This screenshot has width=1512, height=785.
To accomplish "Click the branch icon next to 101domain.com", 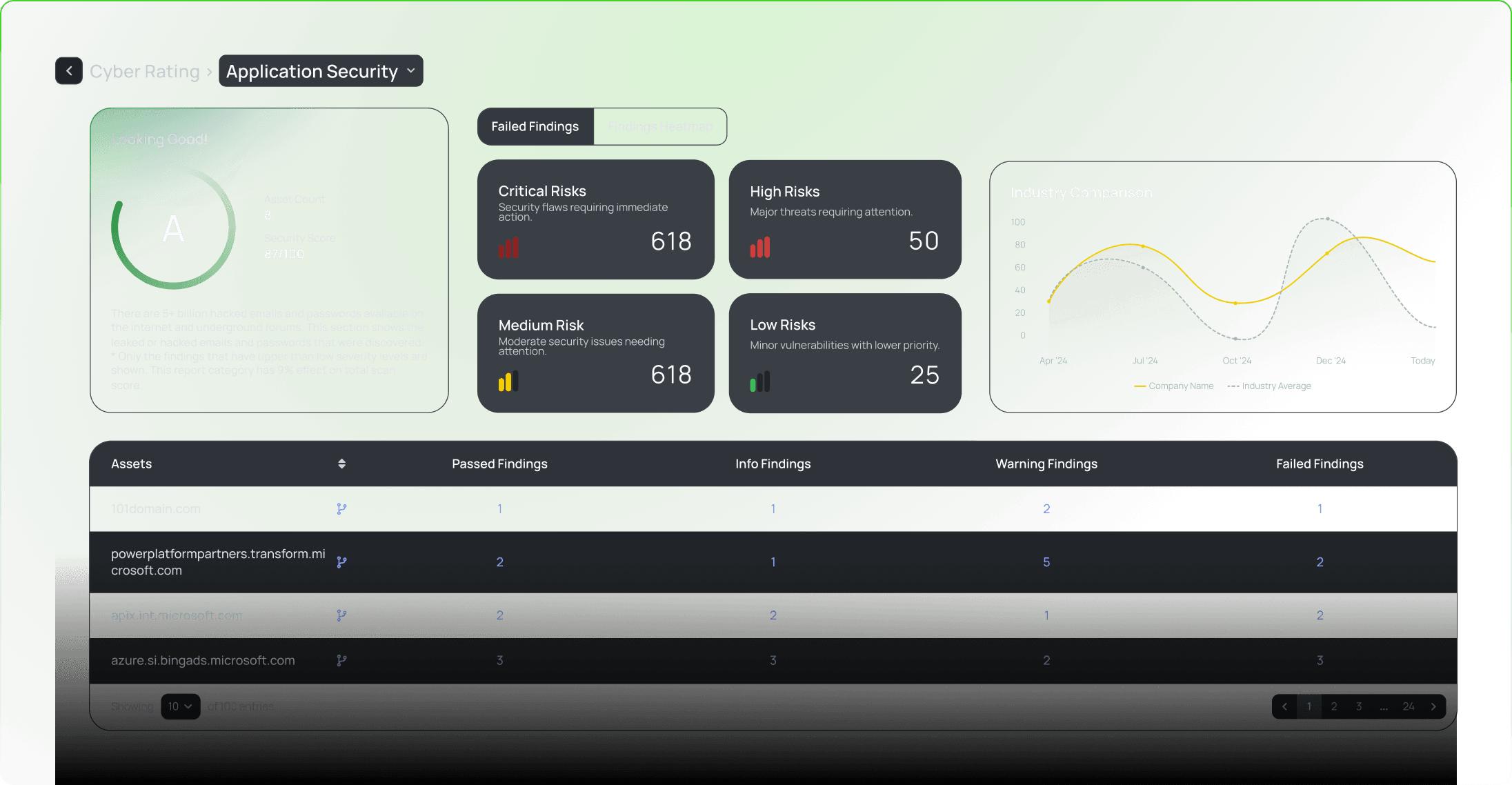I will pos(341,508).
